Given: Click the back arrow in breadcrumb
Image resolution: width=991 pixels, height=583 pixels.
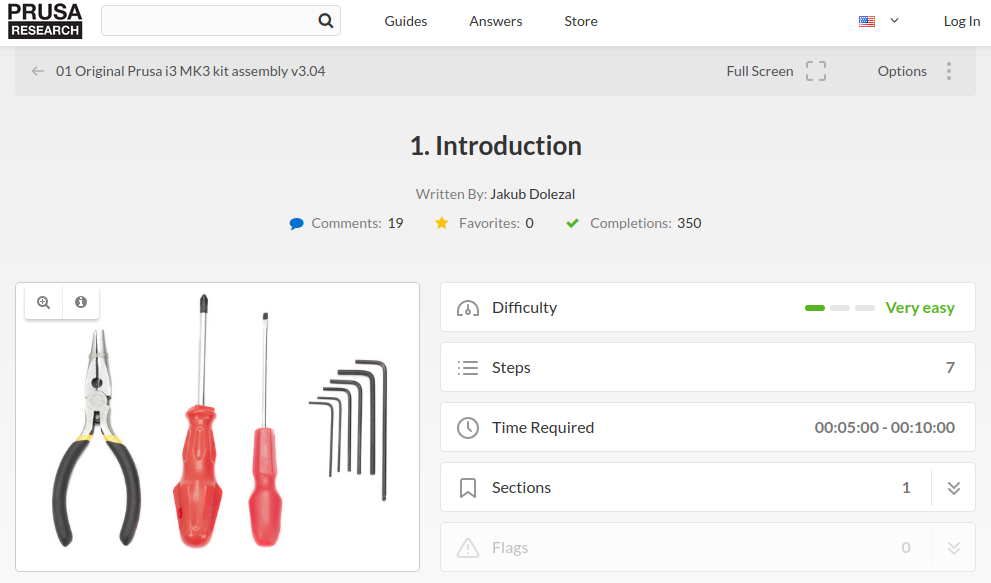Looking at the screenshot, I should (38, 71).
